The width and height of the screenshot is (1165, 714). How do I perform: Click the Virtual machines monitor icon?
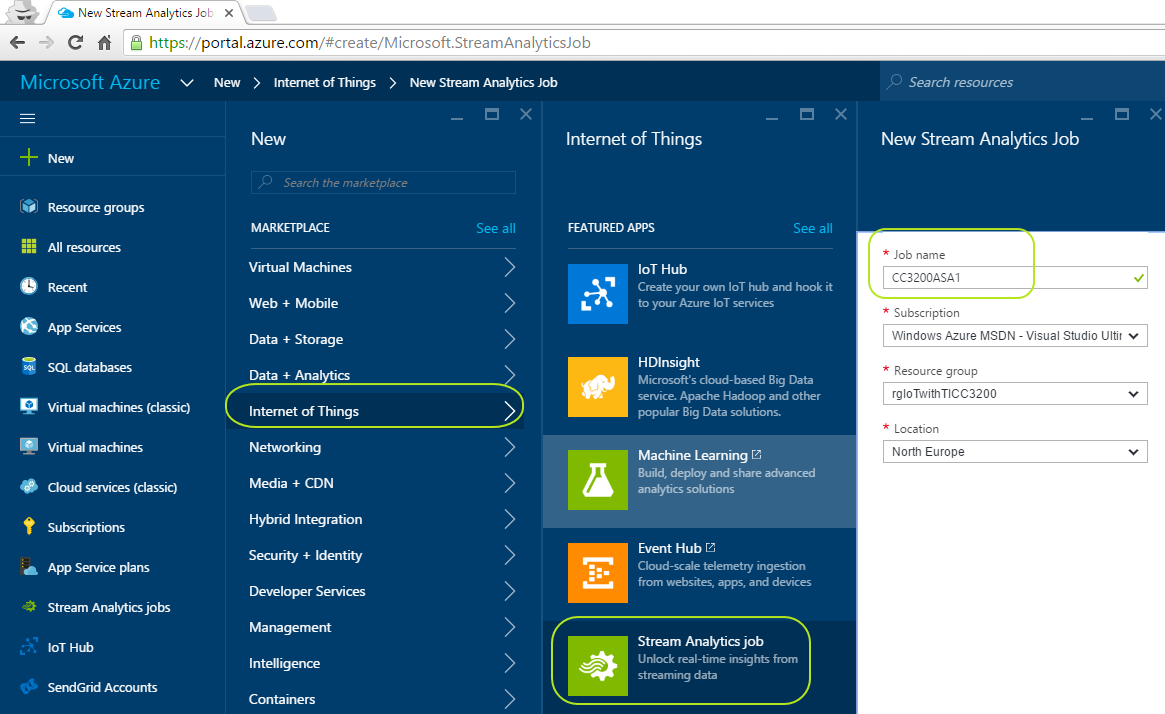(29, 447)
